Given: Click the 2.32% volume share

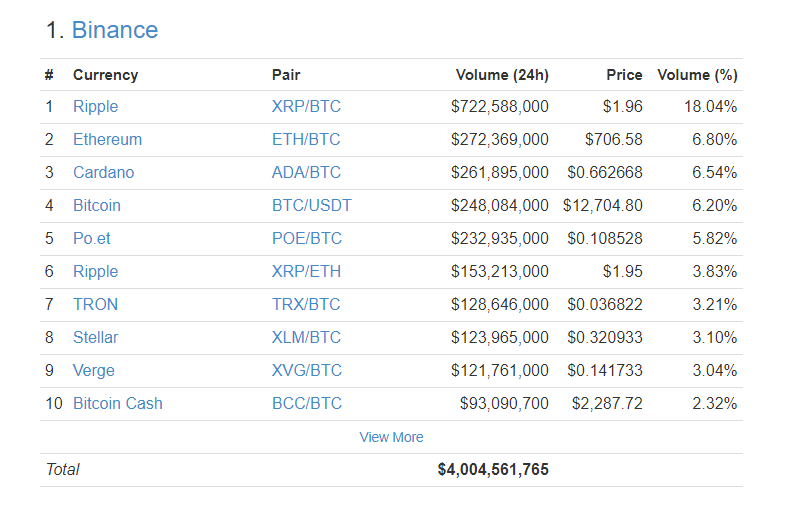Looking at the screenshot, I should click(x=715, y=403).
